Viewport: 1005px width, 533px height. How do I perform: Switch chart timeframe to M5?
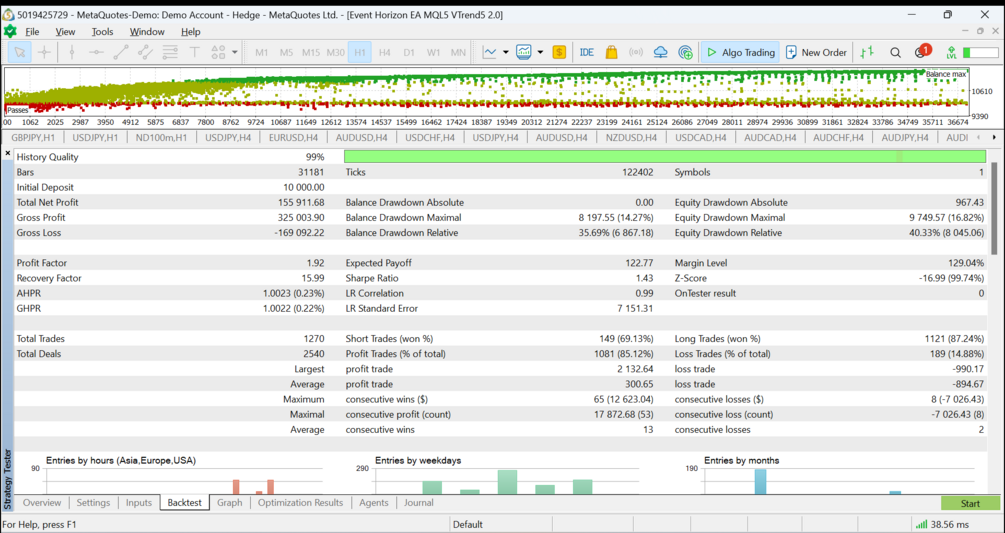[x=286, y=53]
